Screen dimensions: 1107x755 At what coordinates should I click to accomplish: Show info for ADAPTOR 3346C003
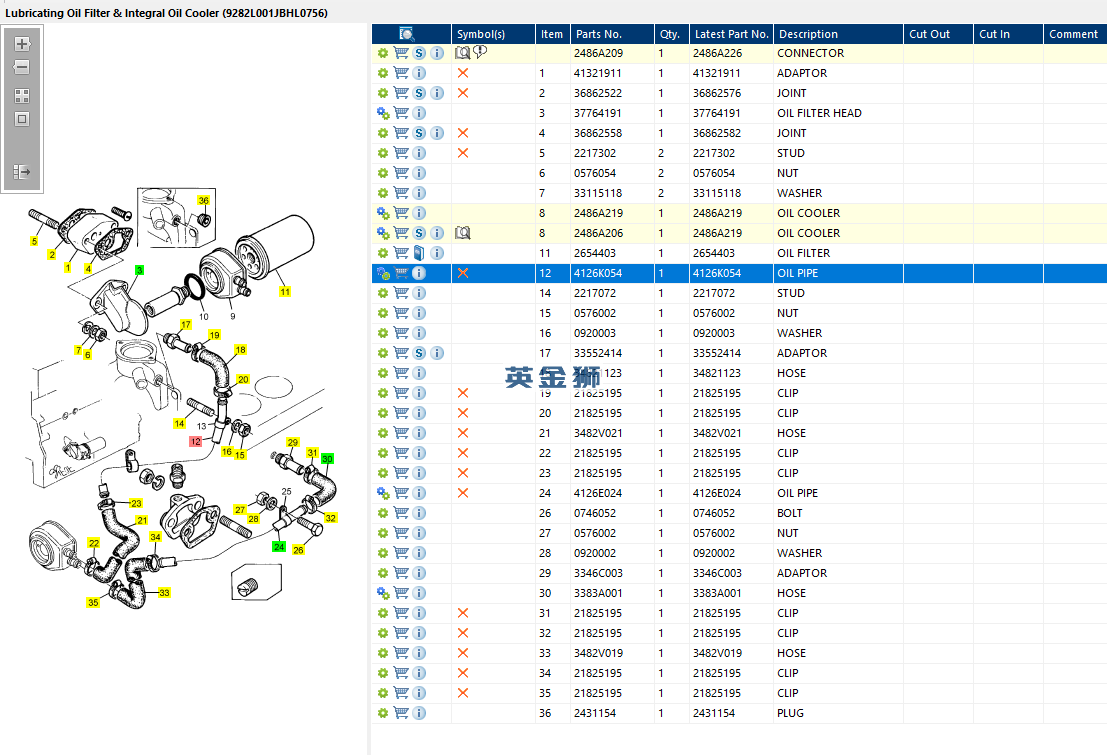[x=419, y=573]
